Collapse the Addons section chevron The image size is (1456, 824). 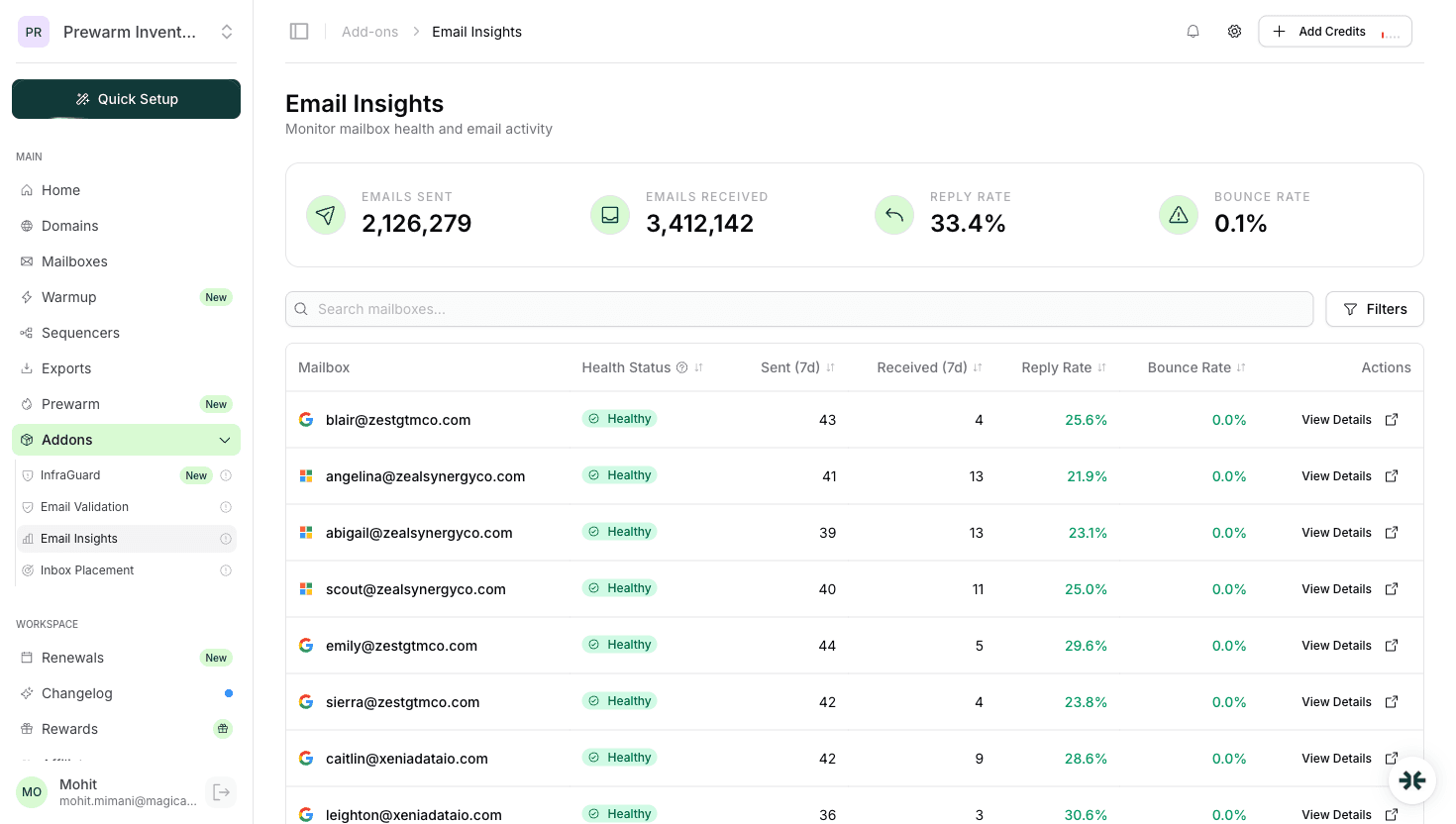click(x=224, y=439)
